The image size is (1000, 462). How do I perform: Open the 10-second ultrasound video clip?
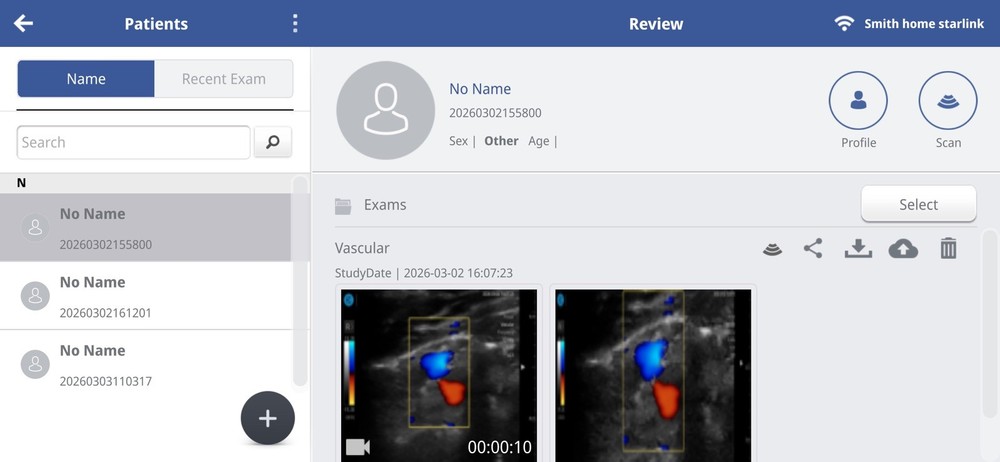[x=439, y=375]
